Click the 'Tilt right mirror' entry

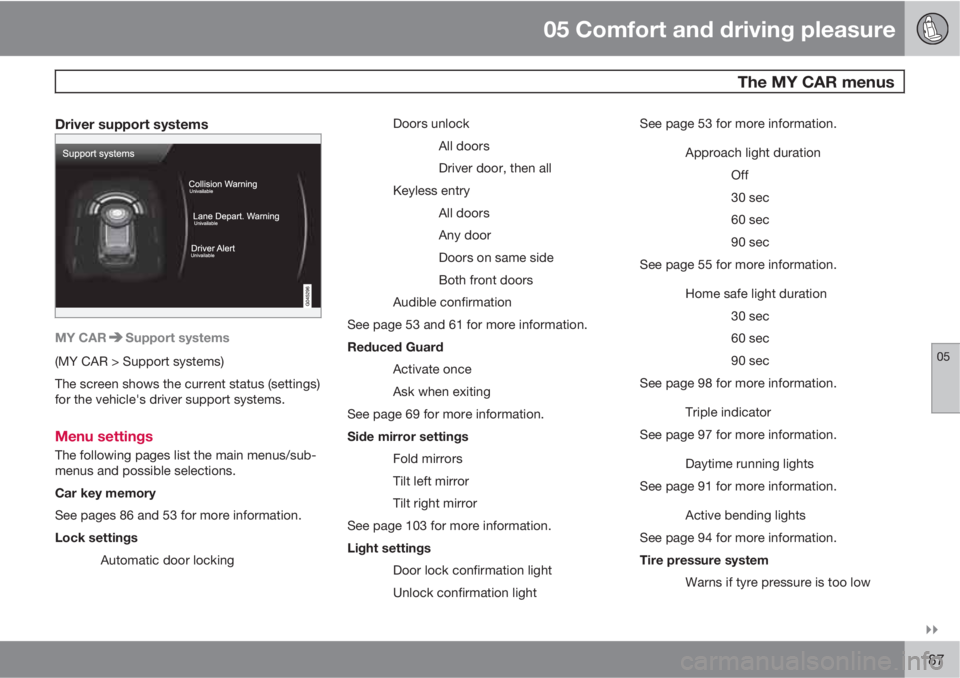435,503
